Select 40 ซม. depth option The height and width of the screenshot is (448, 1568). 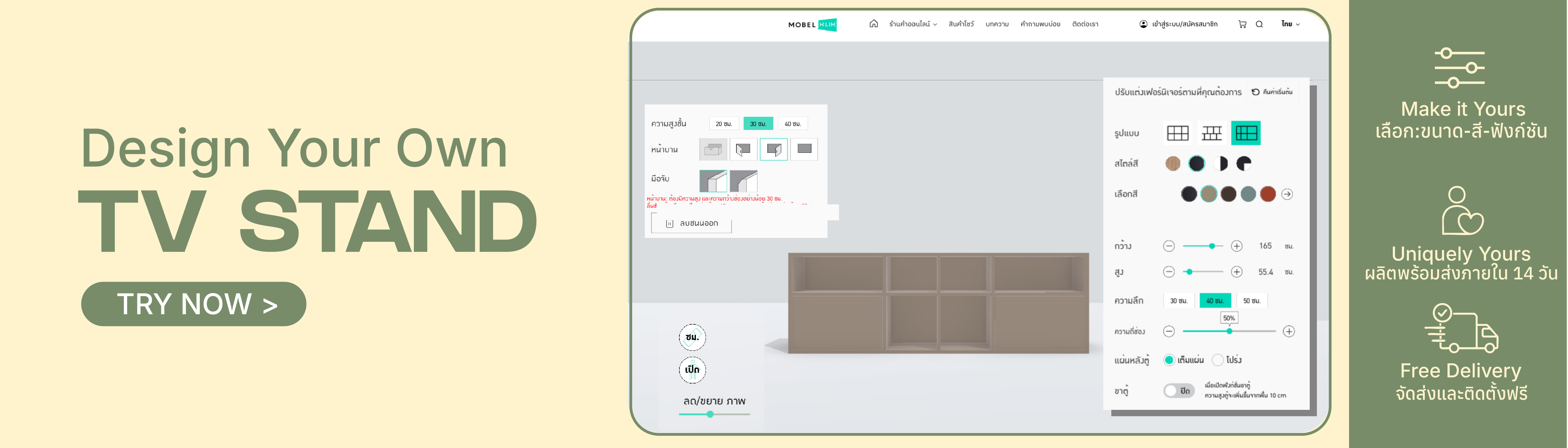1216,301
